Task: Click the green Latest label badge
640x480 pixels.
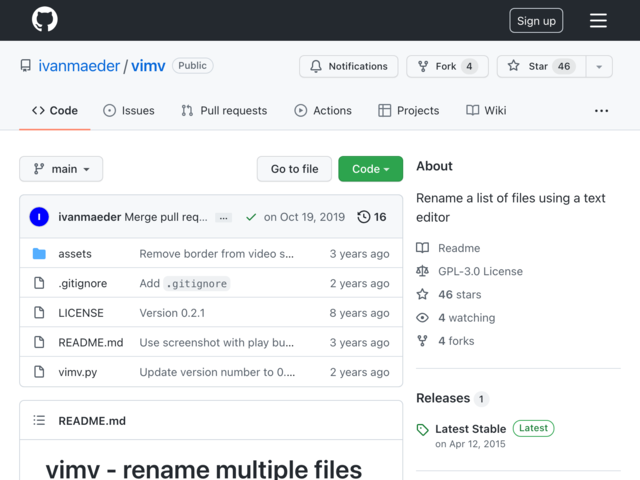Action: tap(533, 428)
